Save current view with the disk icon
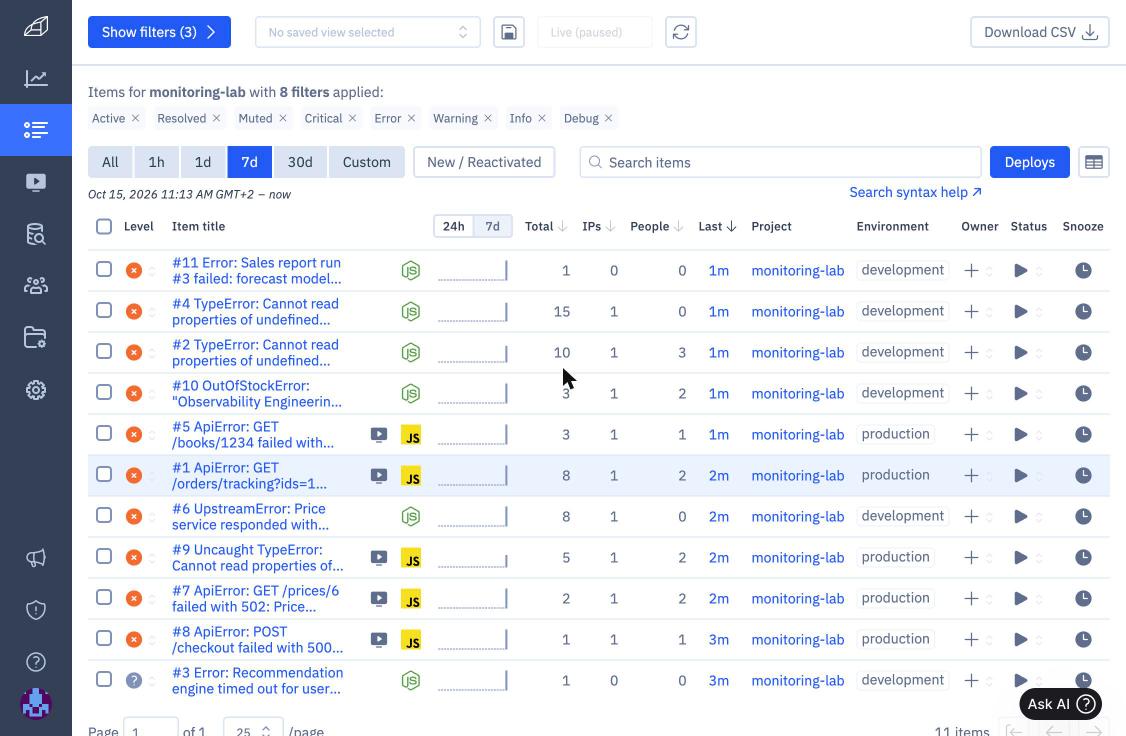 tap(508, 32)
